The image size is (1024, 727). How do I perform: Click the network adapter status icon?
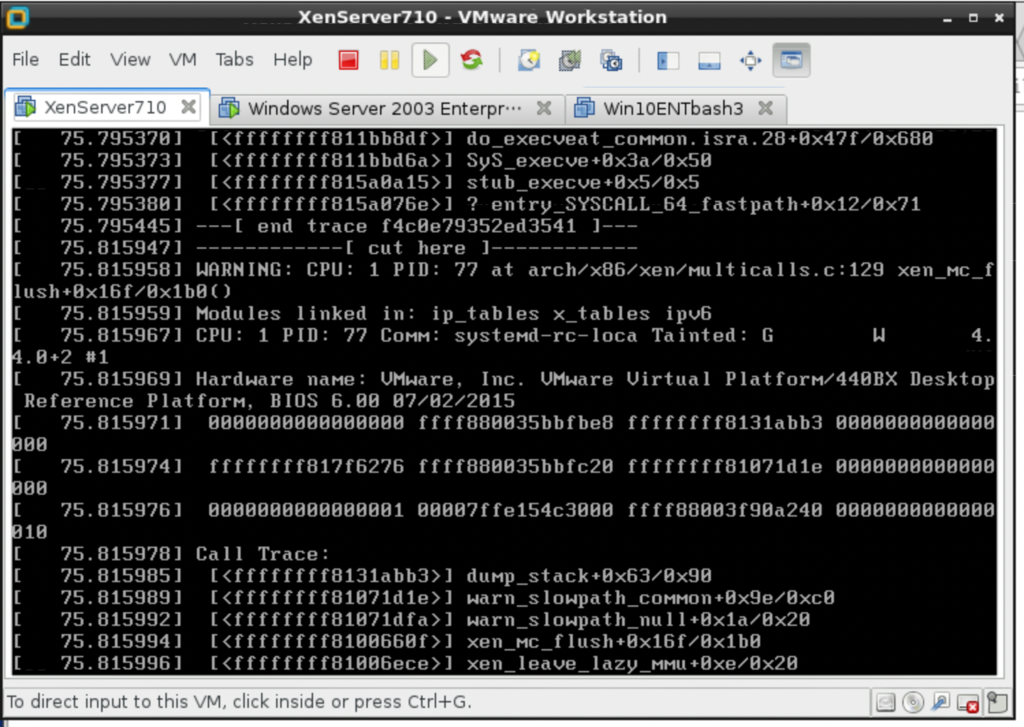(x=940, y=703)
